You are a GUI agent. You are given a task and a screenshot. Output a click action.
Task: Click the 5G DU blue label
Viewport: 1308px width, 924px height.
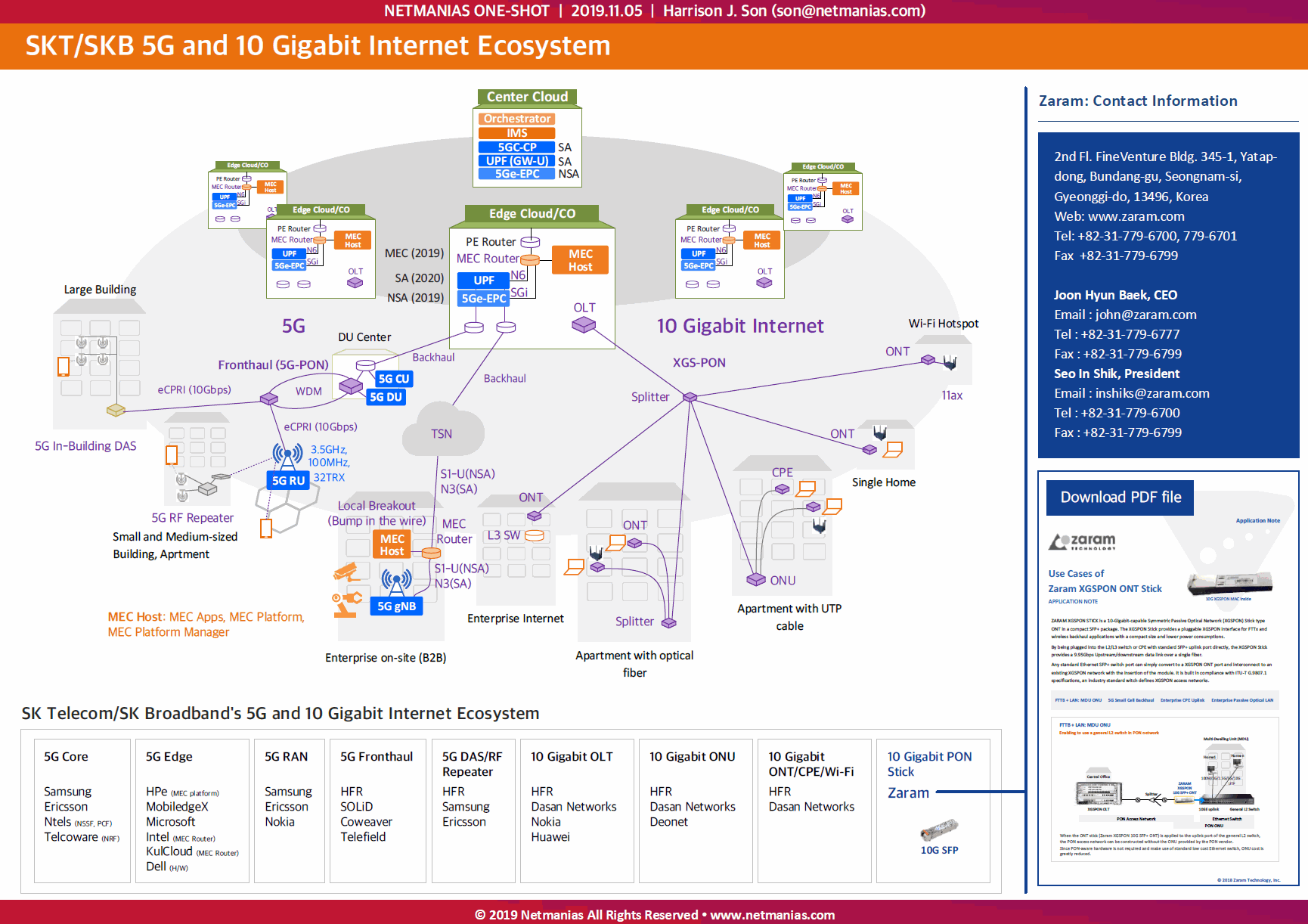click(x=386, y=397)
